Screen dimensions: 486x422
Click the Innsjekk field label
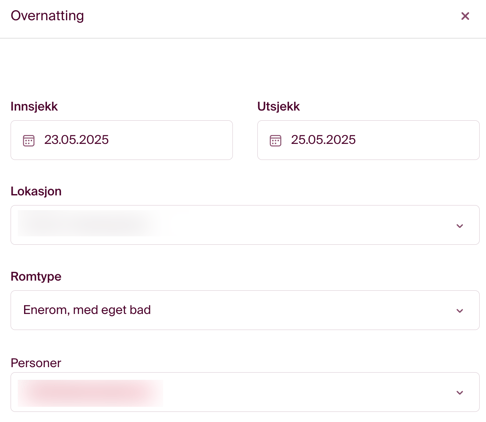(34, 107)
